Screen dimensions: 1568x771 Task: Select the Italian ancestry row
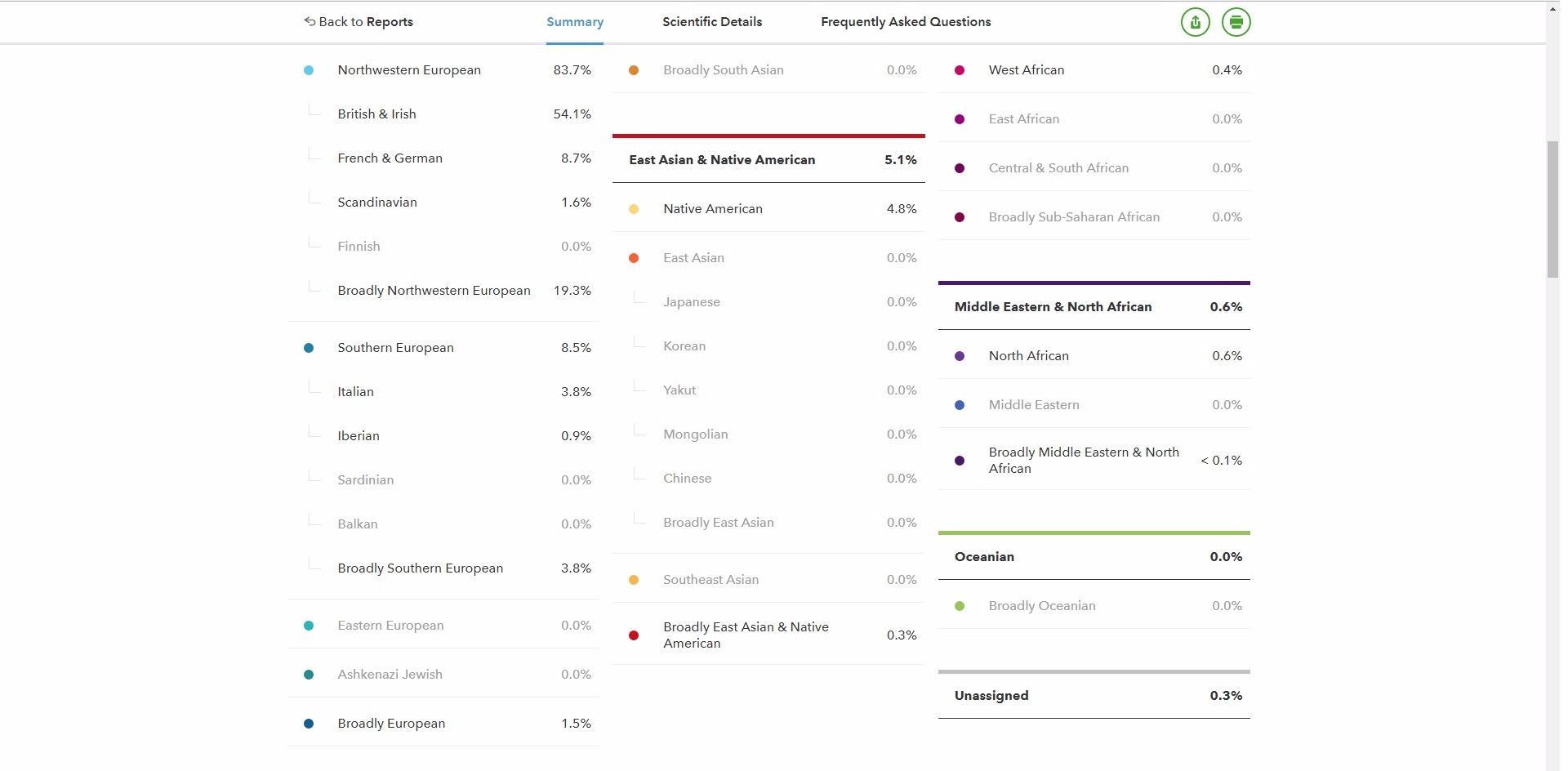pos(356,391)
